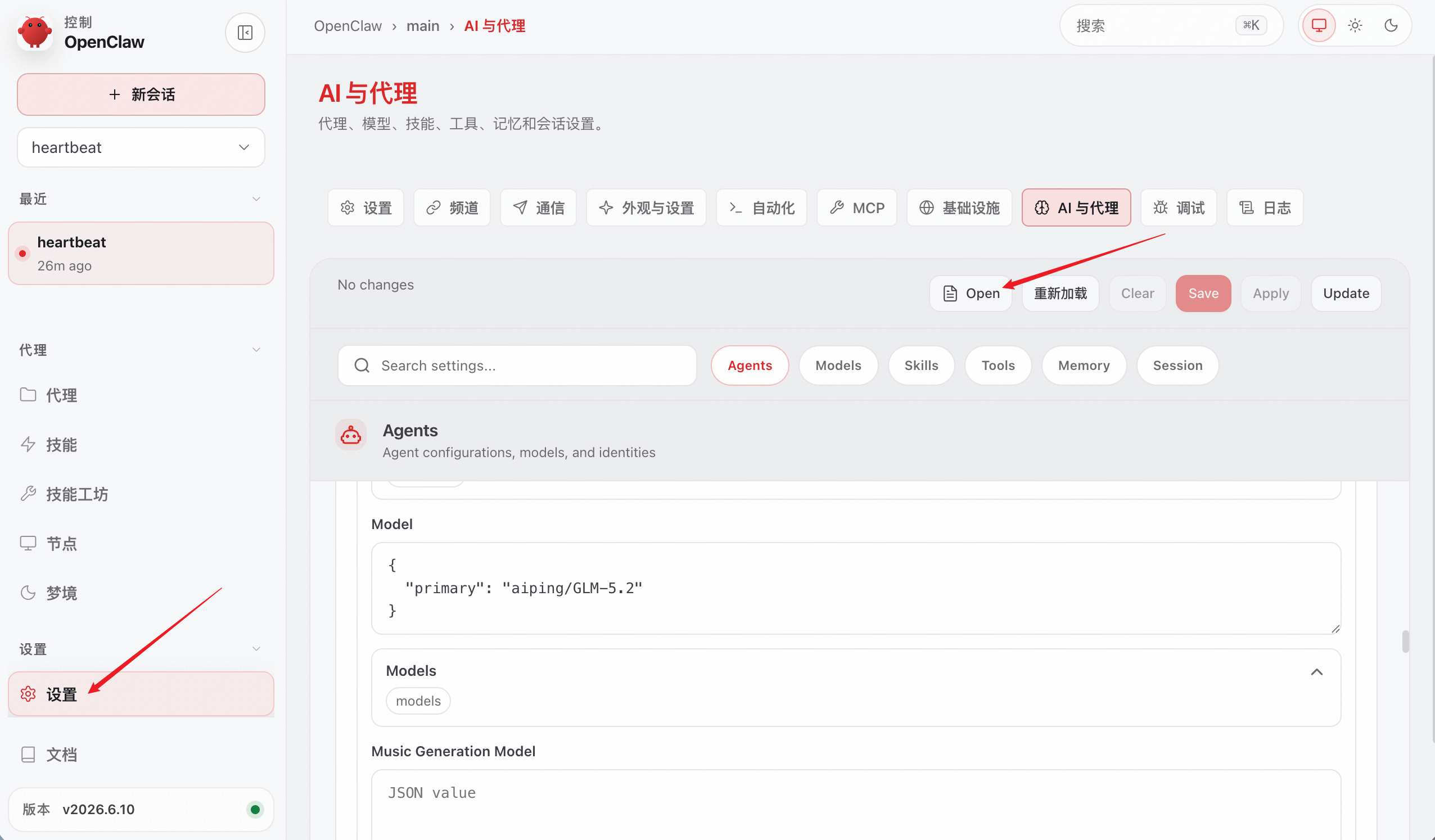Viewport: 1435px width, 840px height.
Task: Click the Search settings input field
Action: point(517,365)
